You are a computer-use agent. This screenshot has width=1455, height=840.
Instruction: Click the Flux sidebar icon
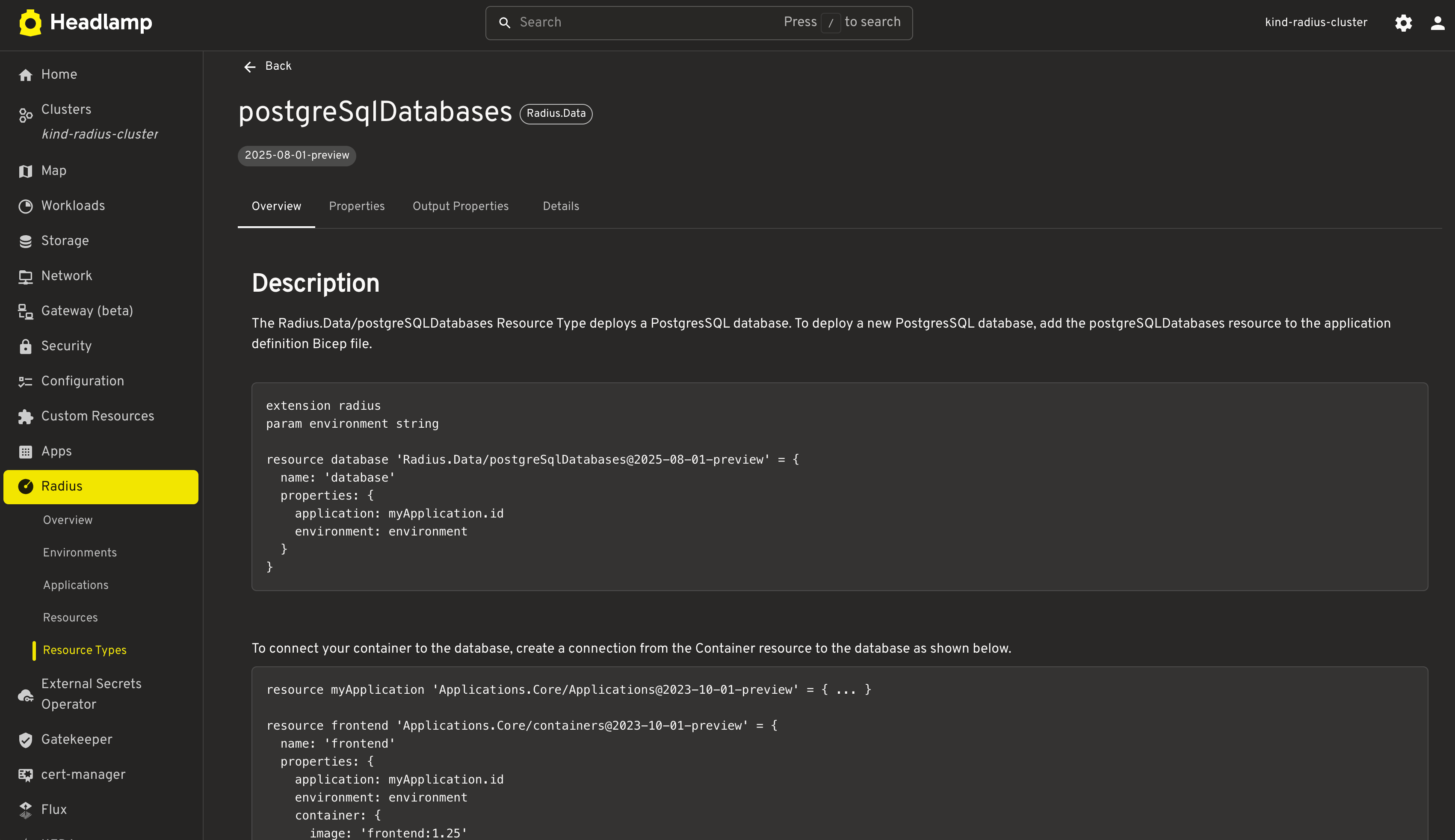click(25, 810)
